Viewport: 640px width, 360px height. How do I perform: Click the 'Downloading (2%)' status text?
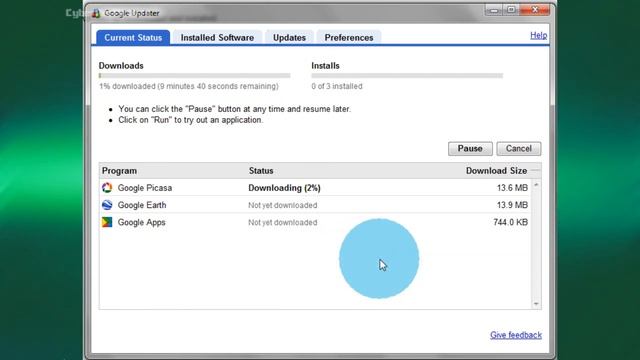click(284, 188)
